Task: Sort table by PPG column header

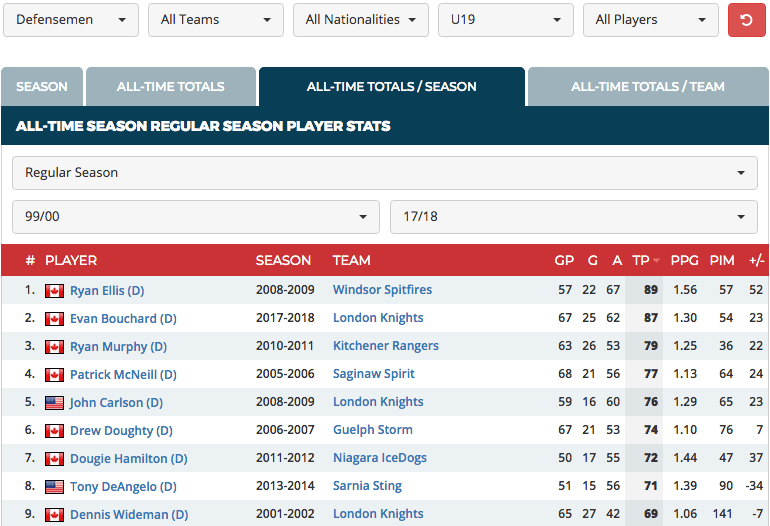Action: (x=684, y=261)
